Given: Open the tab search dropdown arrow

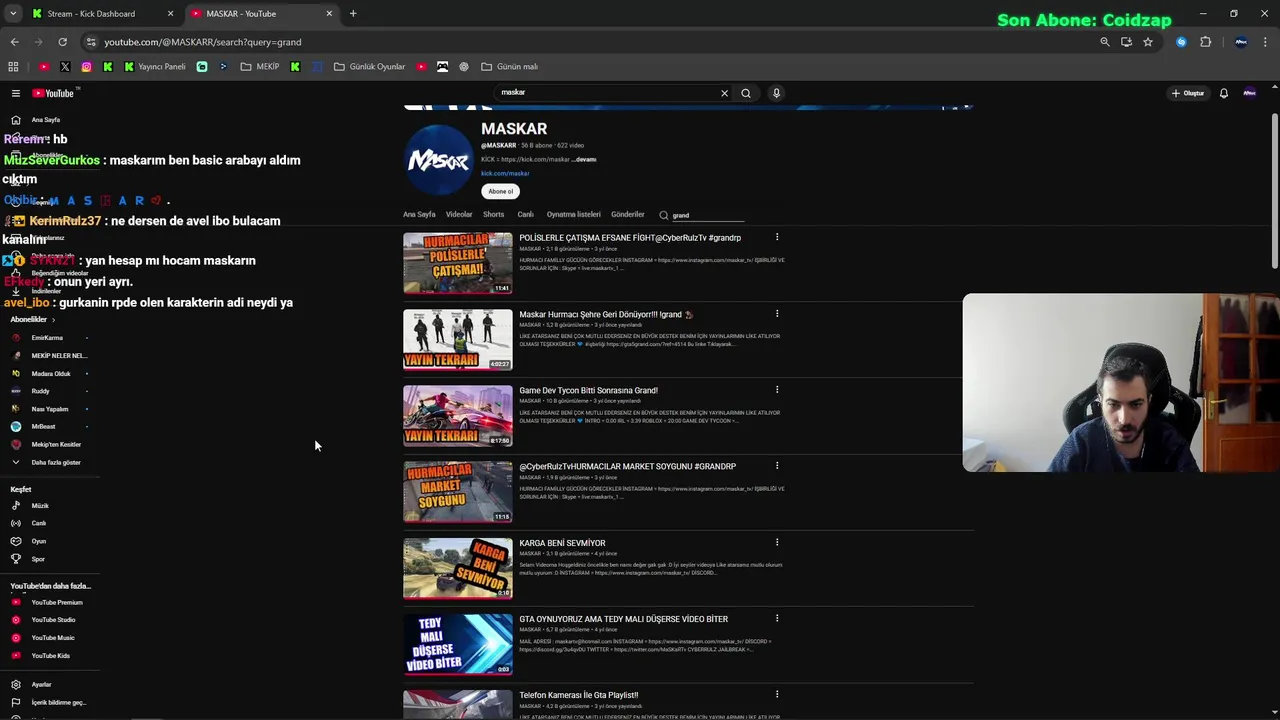Looking at the screenshot, I should [x=13, y=13].
